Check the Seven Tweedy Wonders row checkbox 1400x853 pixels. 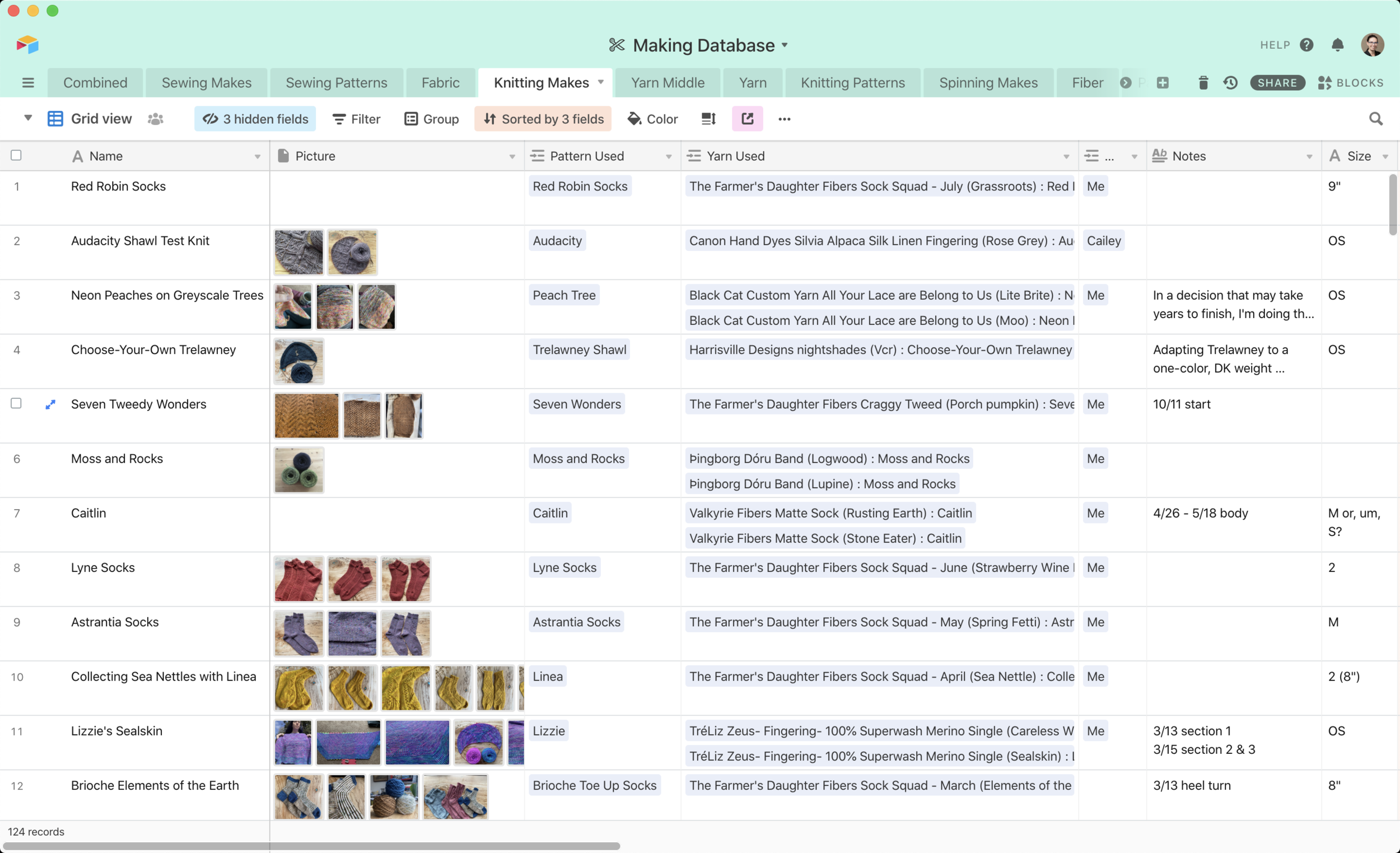16,403
